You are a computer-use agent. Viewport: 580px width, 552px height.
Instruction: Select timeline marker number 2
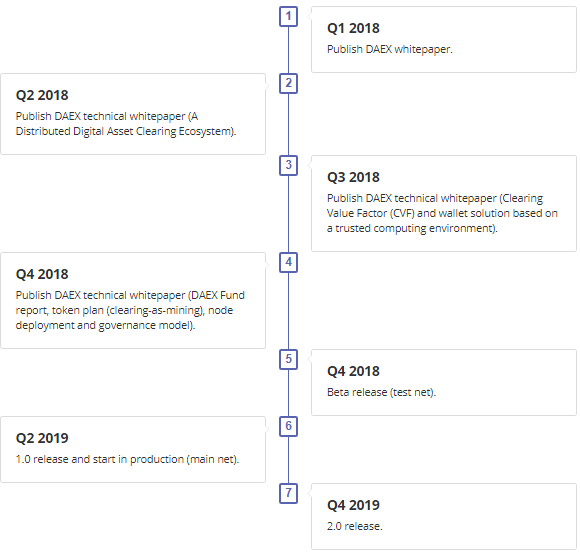(288, 83)
